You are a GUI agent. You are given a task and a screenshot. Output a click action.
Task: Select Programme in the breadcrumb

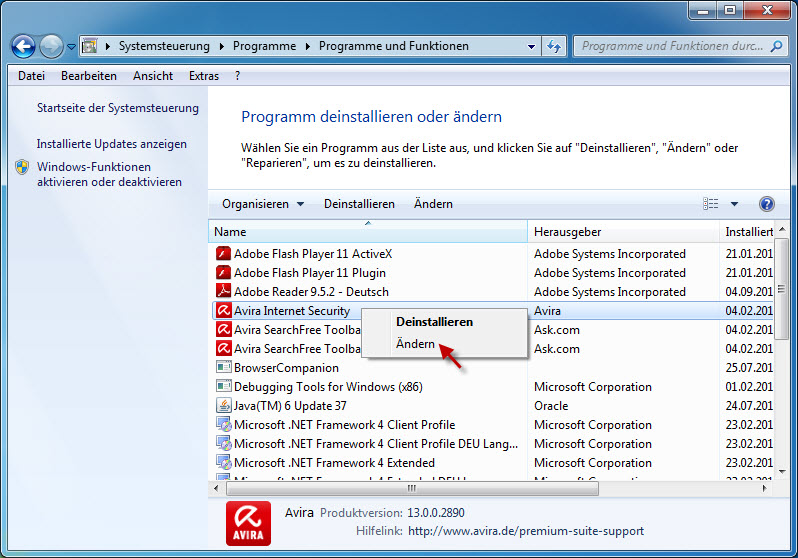click(x=264, y=46)
